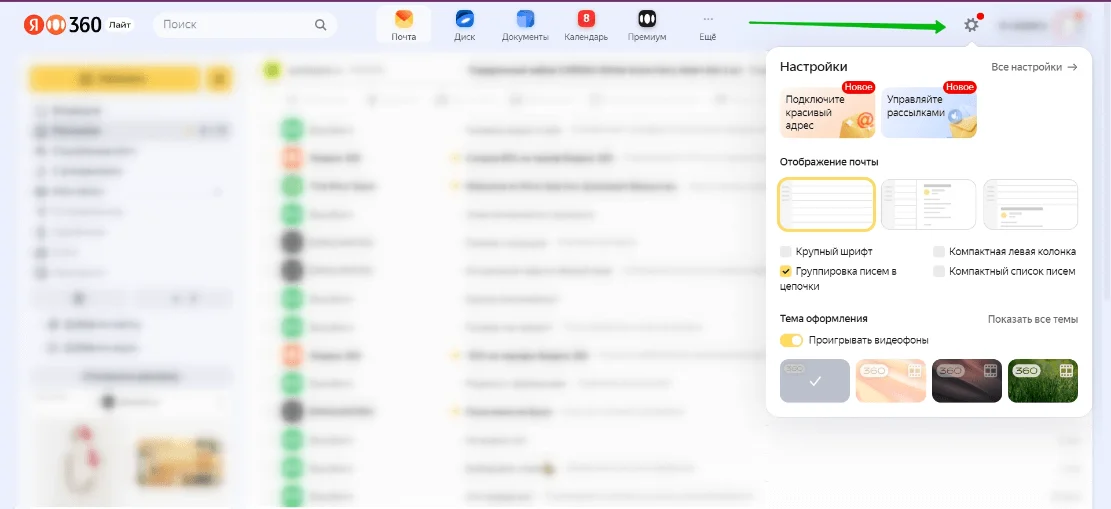This screenshot has height=509, width=1111.
Task: Select three-pane horizontal mail layout
Action: tap(1031, 204)
